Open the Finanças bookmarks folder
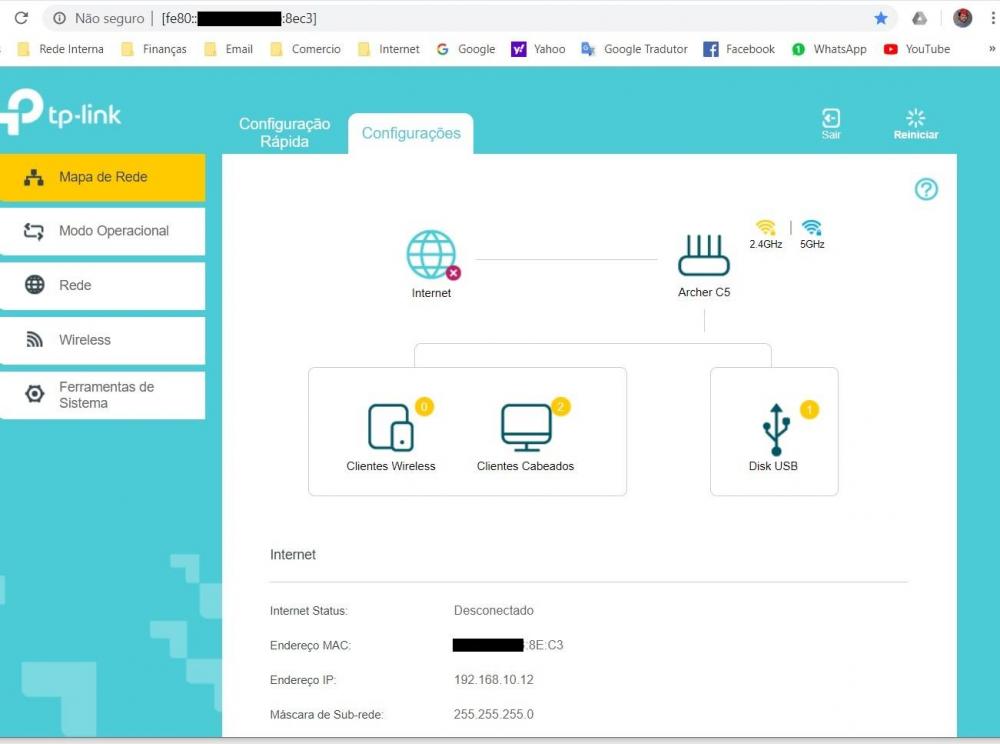 [154, 49]
